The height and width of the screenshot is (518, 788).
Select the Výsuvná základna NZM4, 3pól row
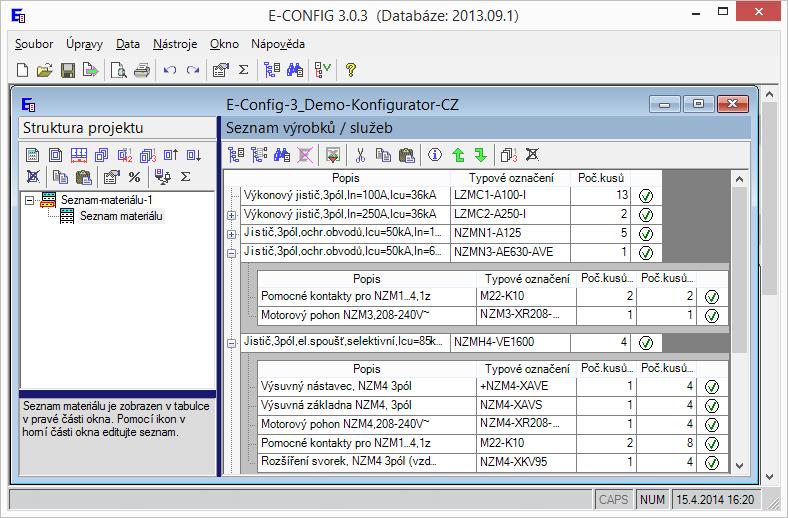(x=493, y=405)
